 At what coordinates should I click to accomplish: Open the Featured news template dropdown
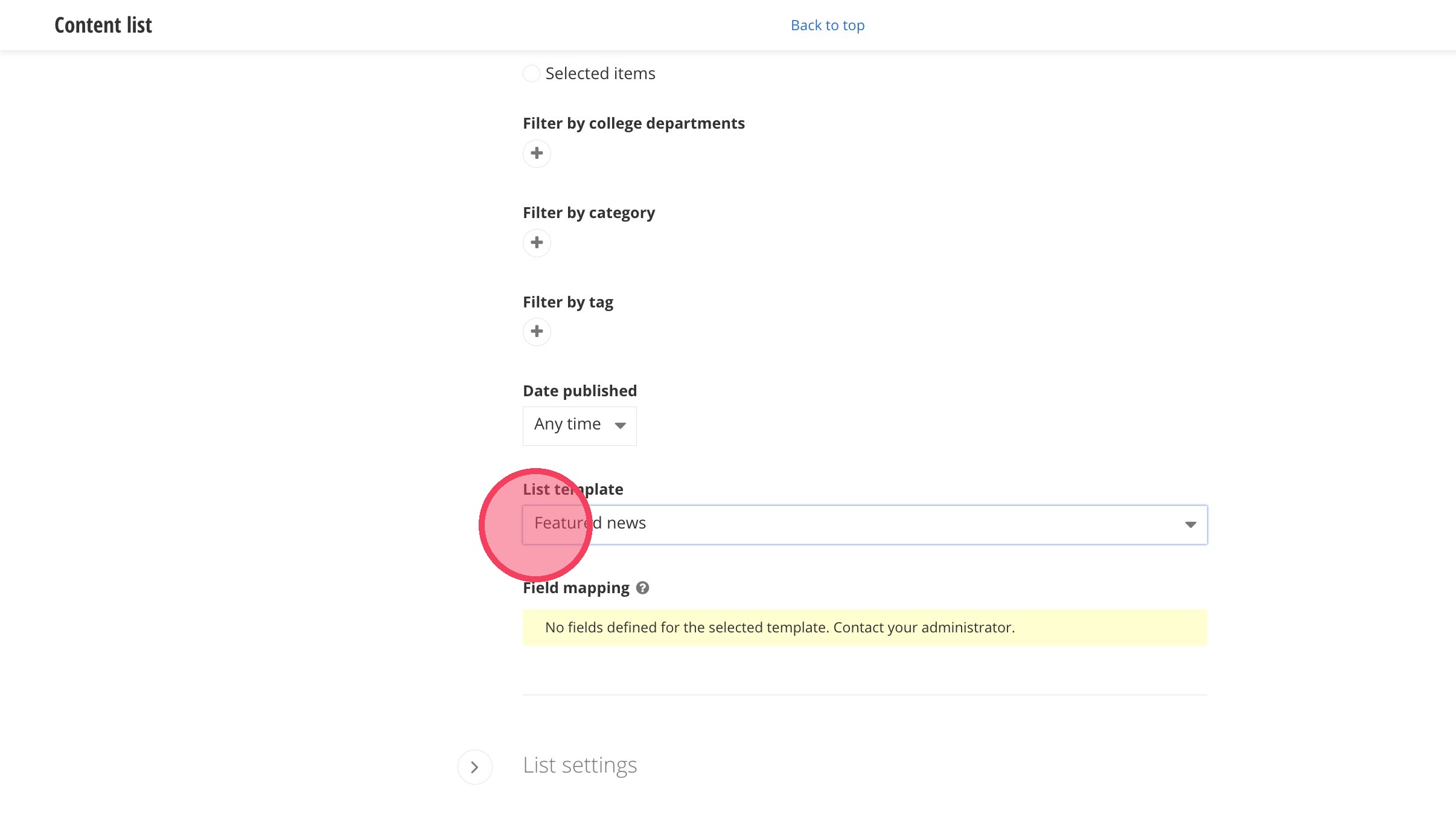tap(863, 524)
